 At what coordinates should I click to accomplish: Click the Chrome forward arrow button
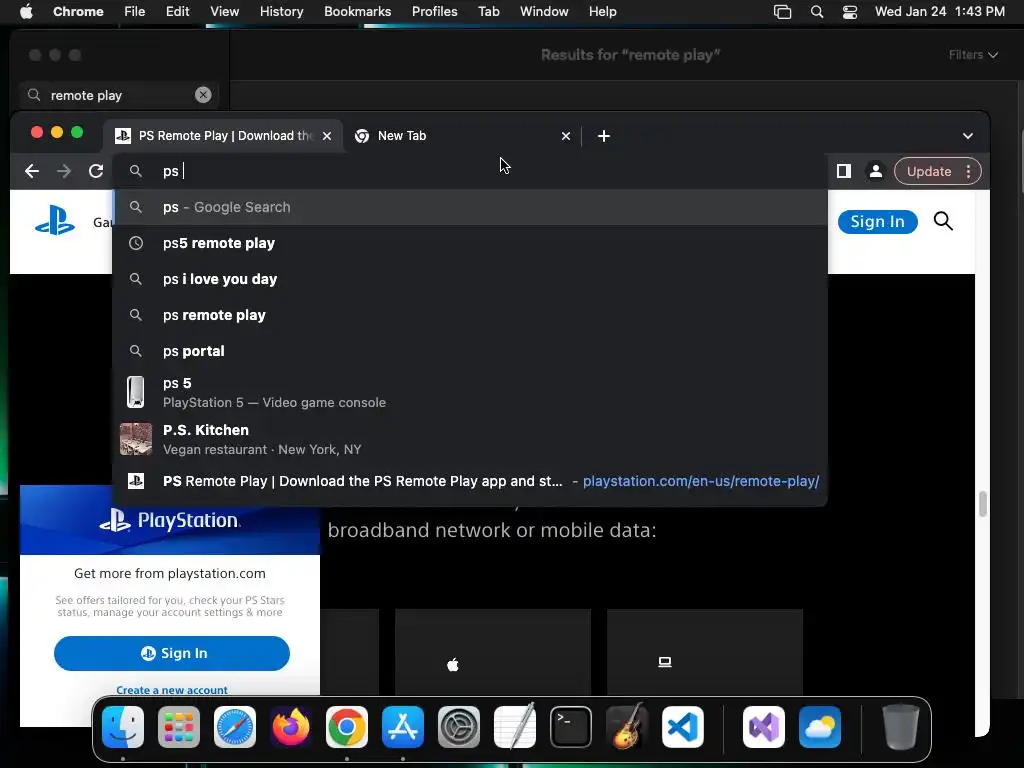pyautogui.click(x=64, y=171)
